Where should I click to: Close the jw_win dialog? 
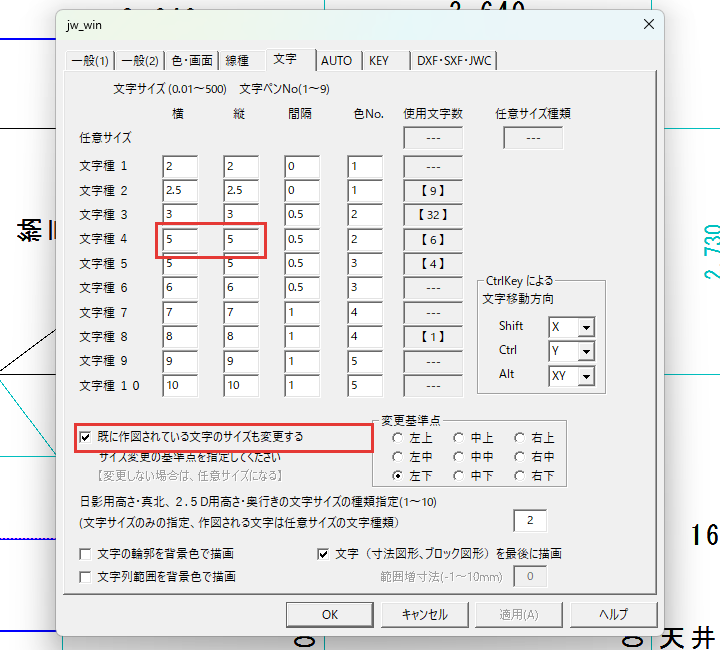pos(649,24)
